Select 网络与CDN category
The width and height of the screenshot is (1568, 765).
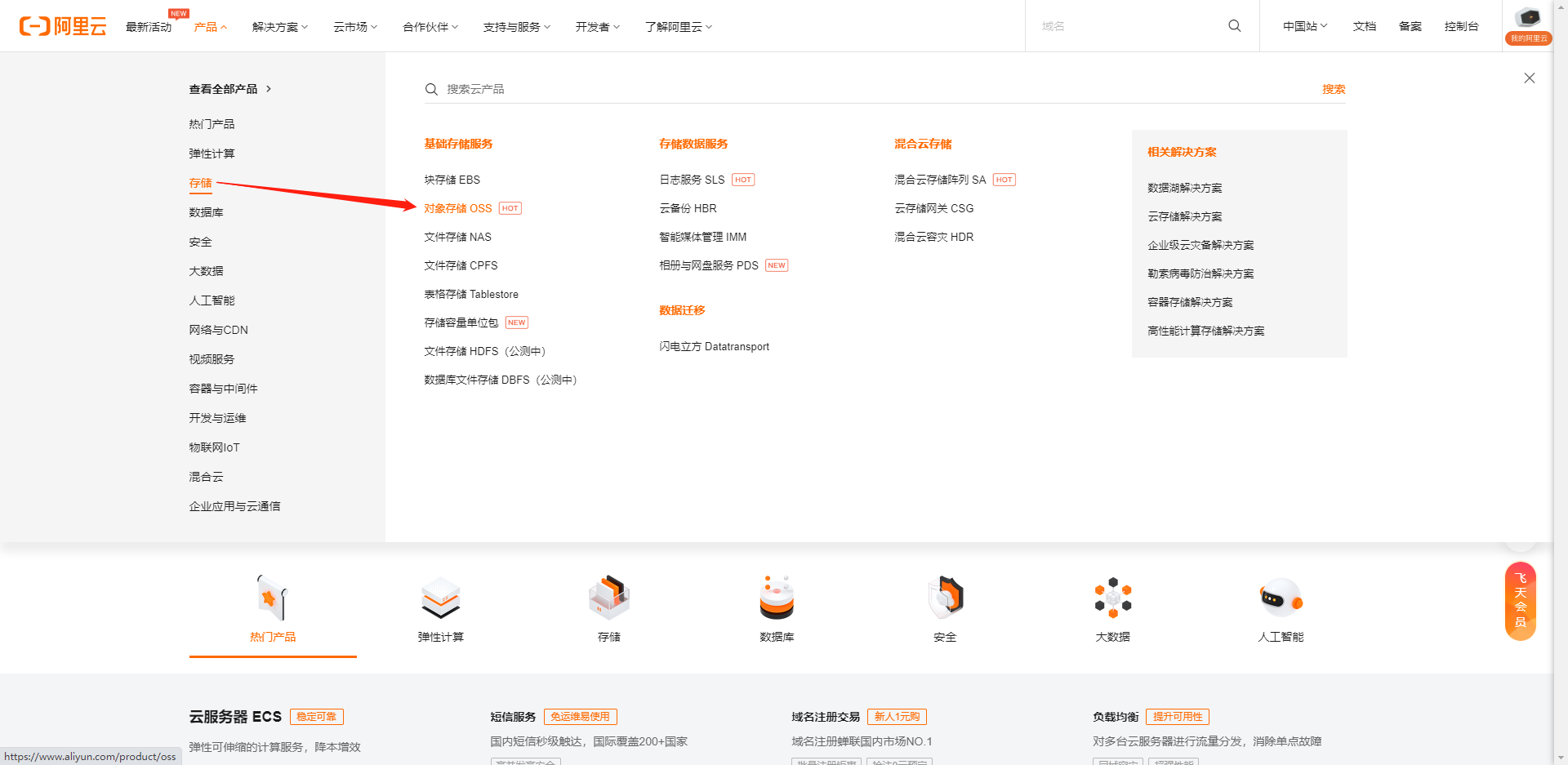[219, 330]
